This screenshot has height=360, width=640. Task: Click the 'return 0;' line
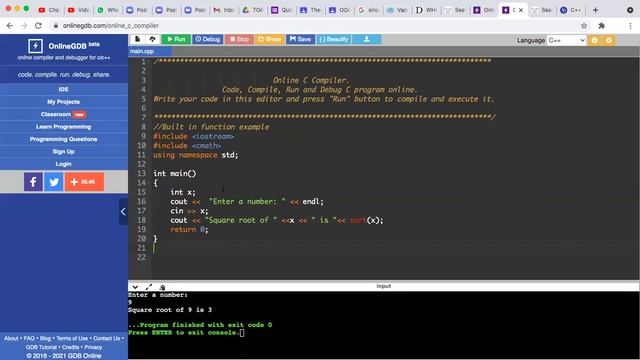pos(189,229)
